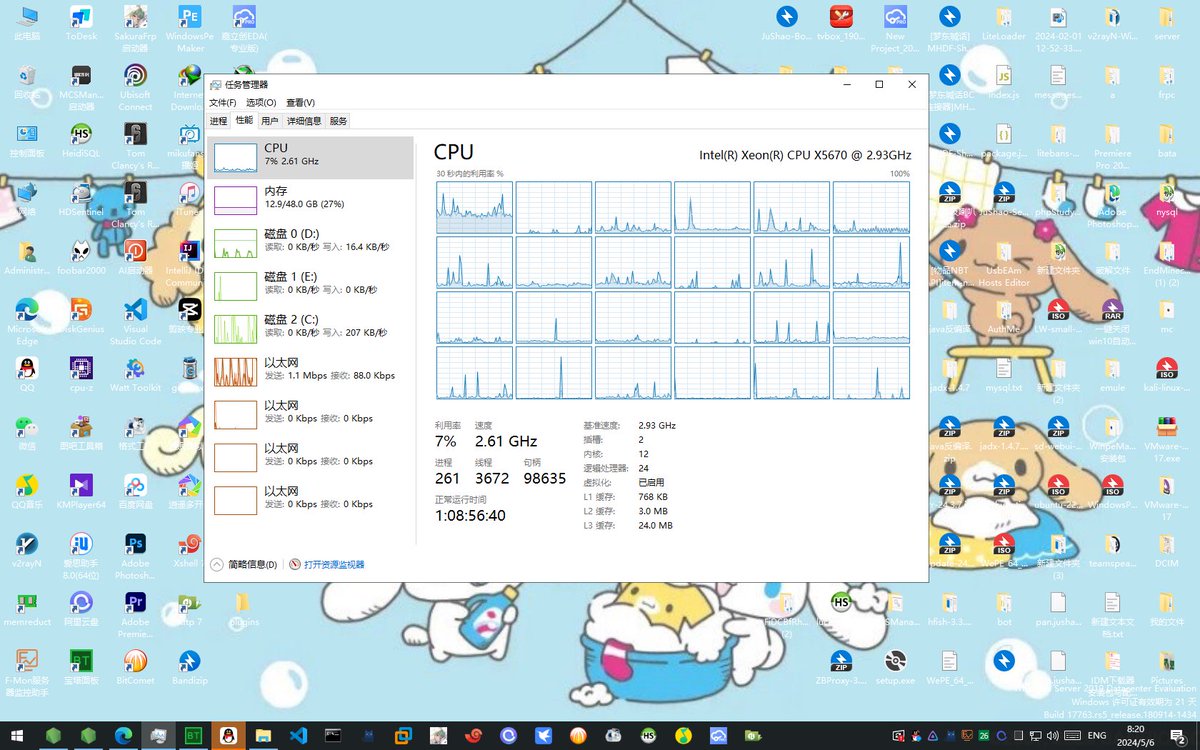The image size is (1200, 750).
Task: Collapse with 简略信息(D) button
Action: point(245,565)
